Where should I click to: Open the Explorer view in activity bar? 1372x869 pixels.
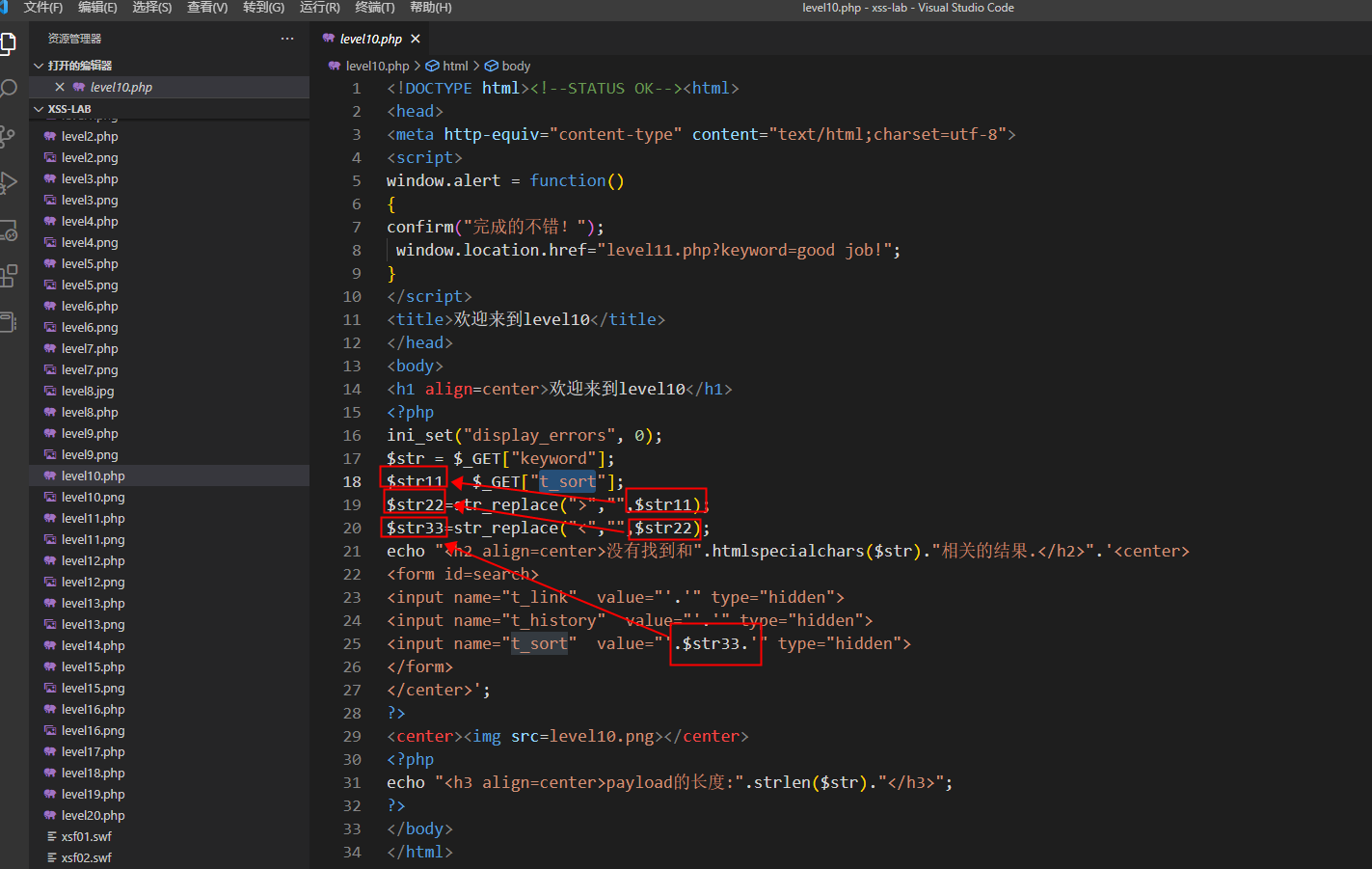pyautogui.click(x=8, y=43)
